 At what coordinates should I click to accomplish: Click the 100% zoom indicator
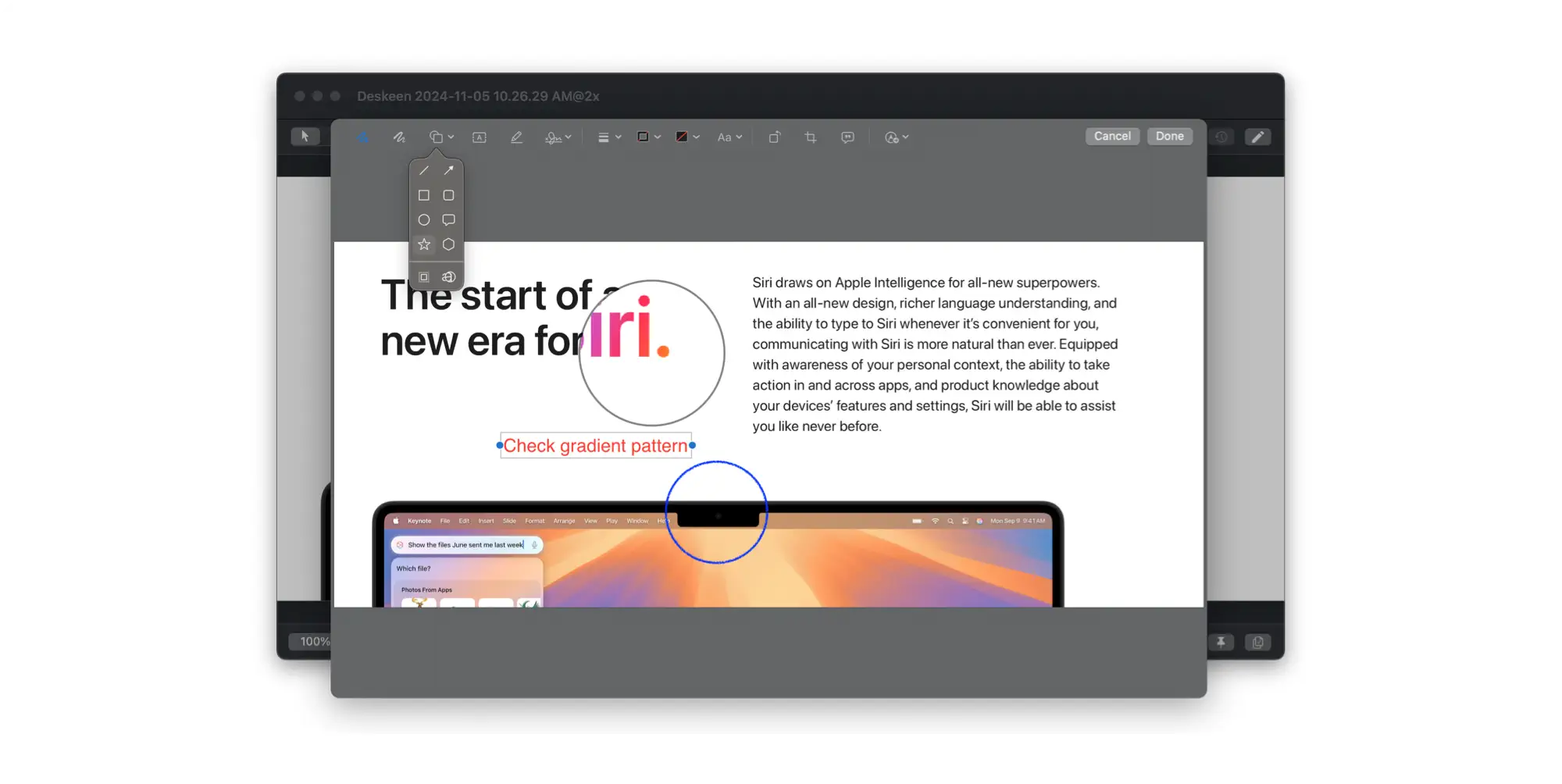point(311,642)
